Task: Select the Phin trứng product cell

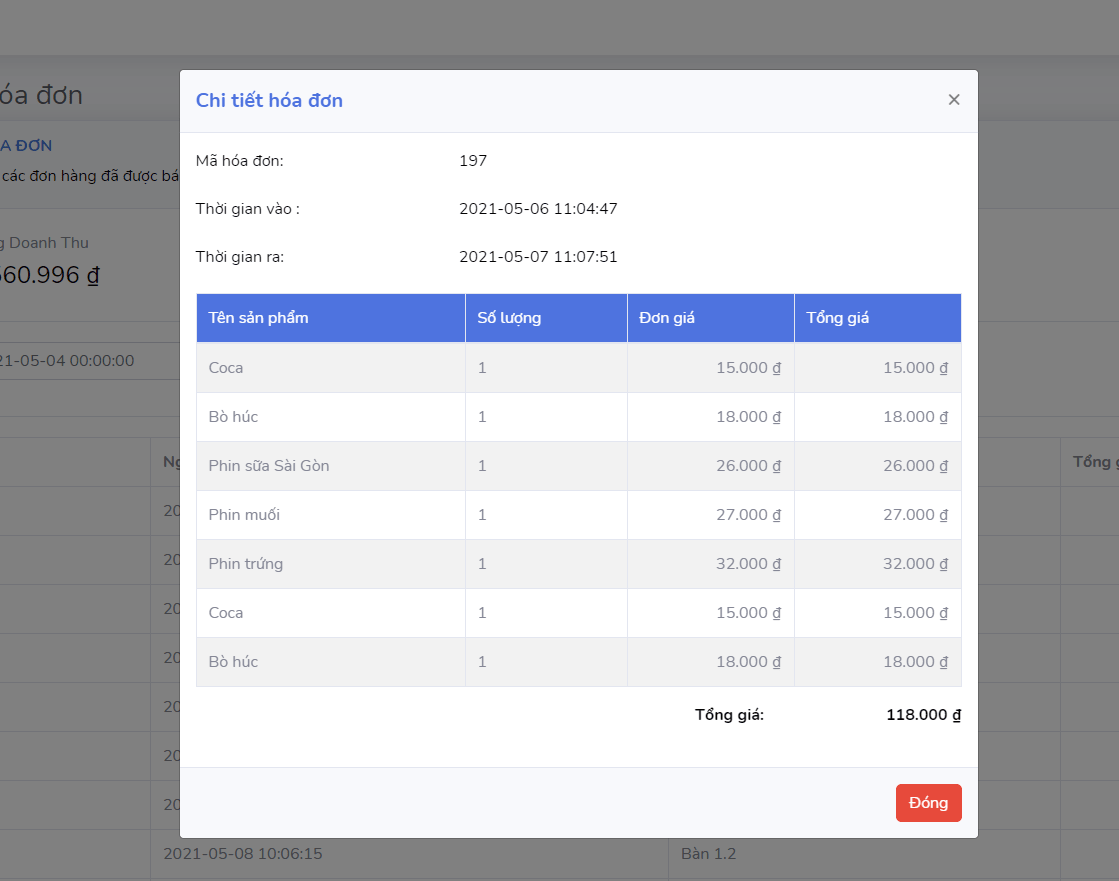Action: (331, 564)
